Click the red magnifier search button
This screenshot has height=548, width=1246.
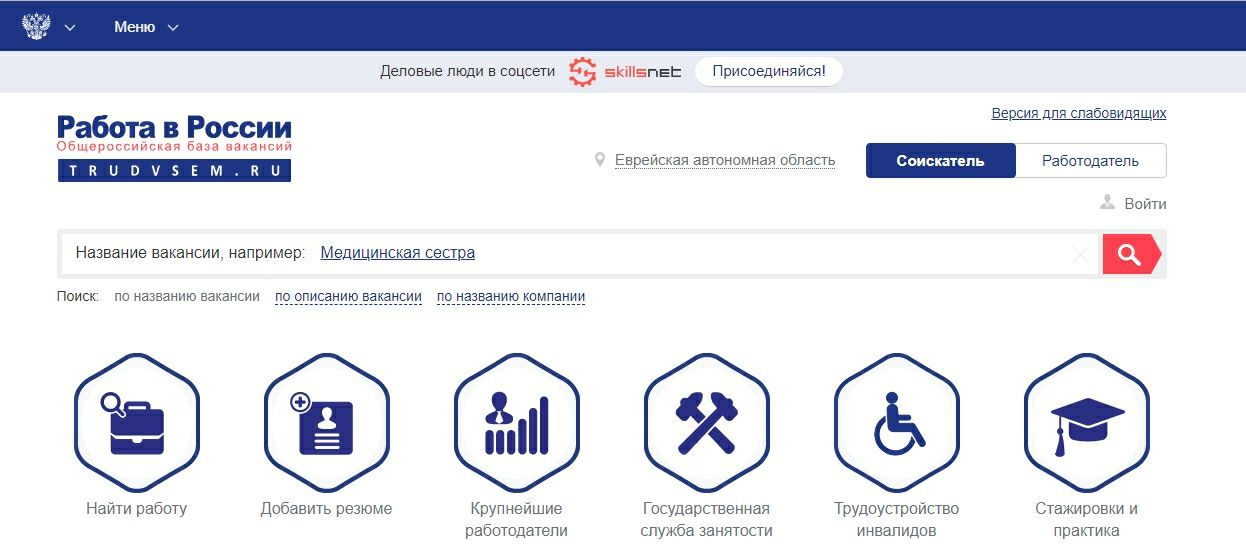click(1131, 254)
